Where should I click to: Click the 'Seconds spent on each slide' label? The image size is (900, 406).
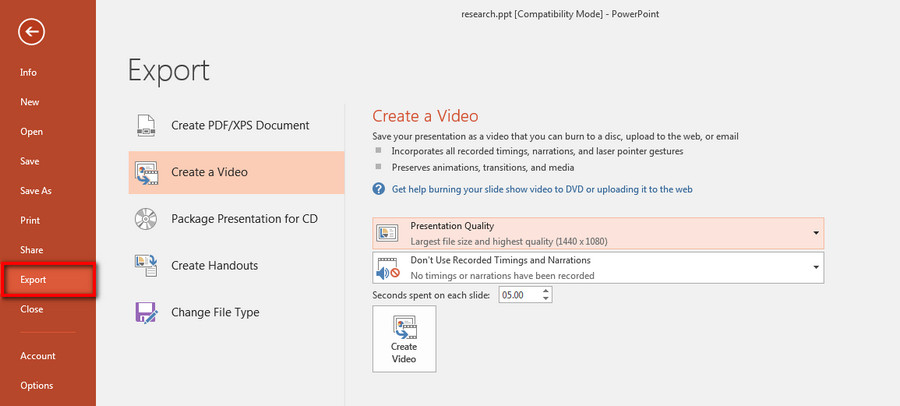[431, 295]
